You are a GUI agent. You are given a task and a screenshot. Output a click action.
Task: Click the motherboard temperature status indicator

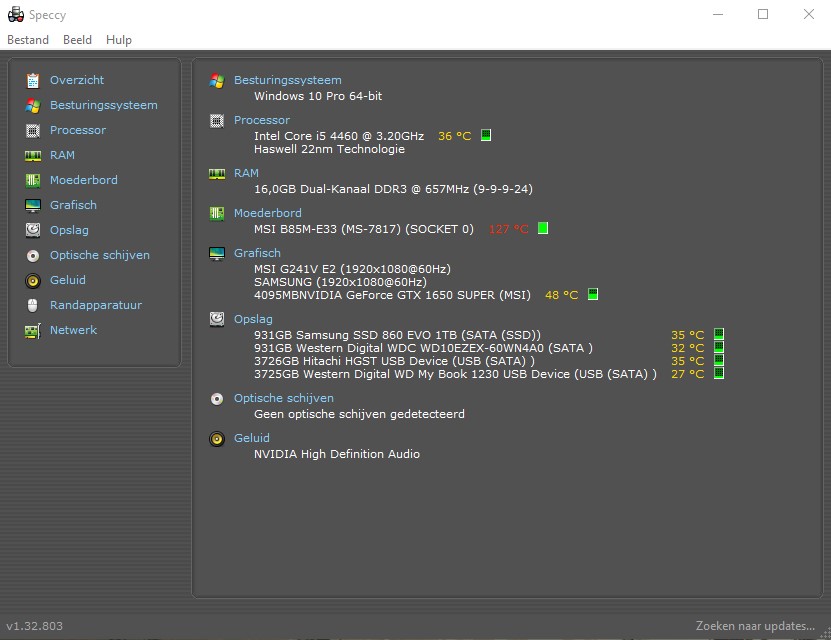click(x=543, y=228)
